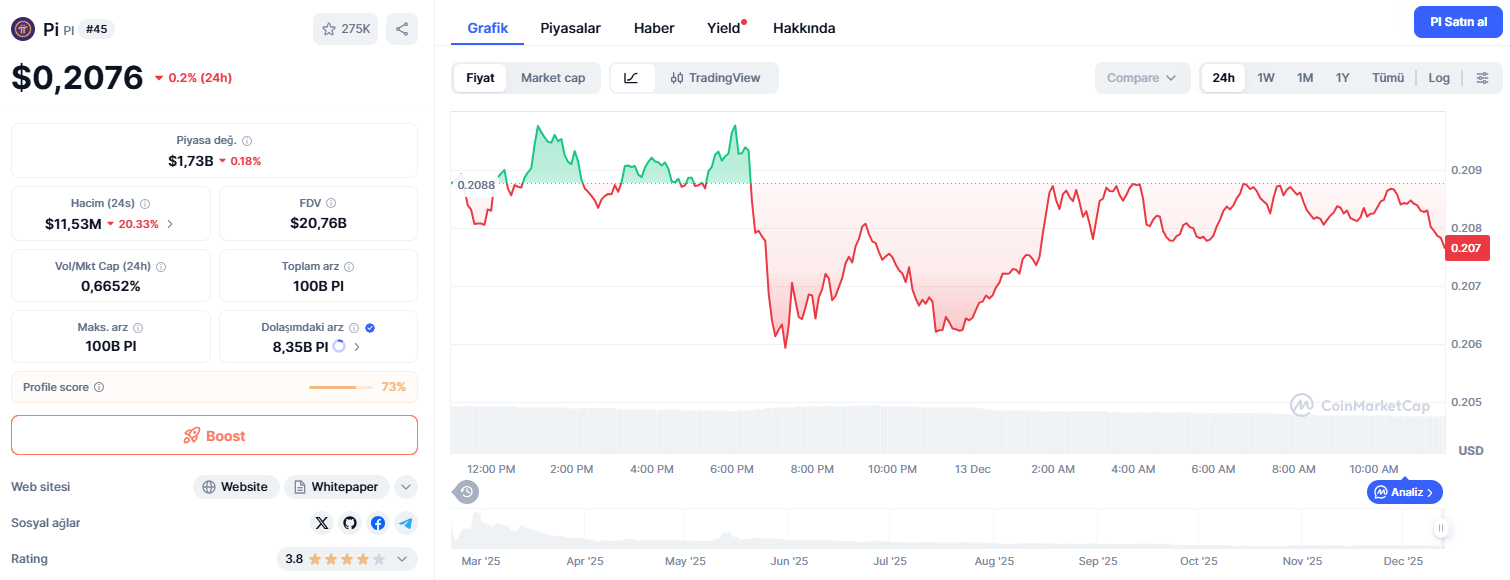Select Market cap chart mode
Viewport: 1510px width, 580px height.
553,78
